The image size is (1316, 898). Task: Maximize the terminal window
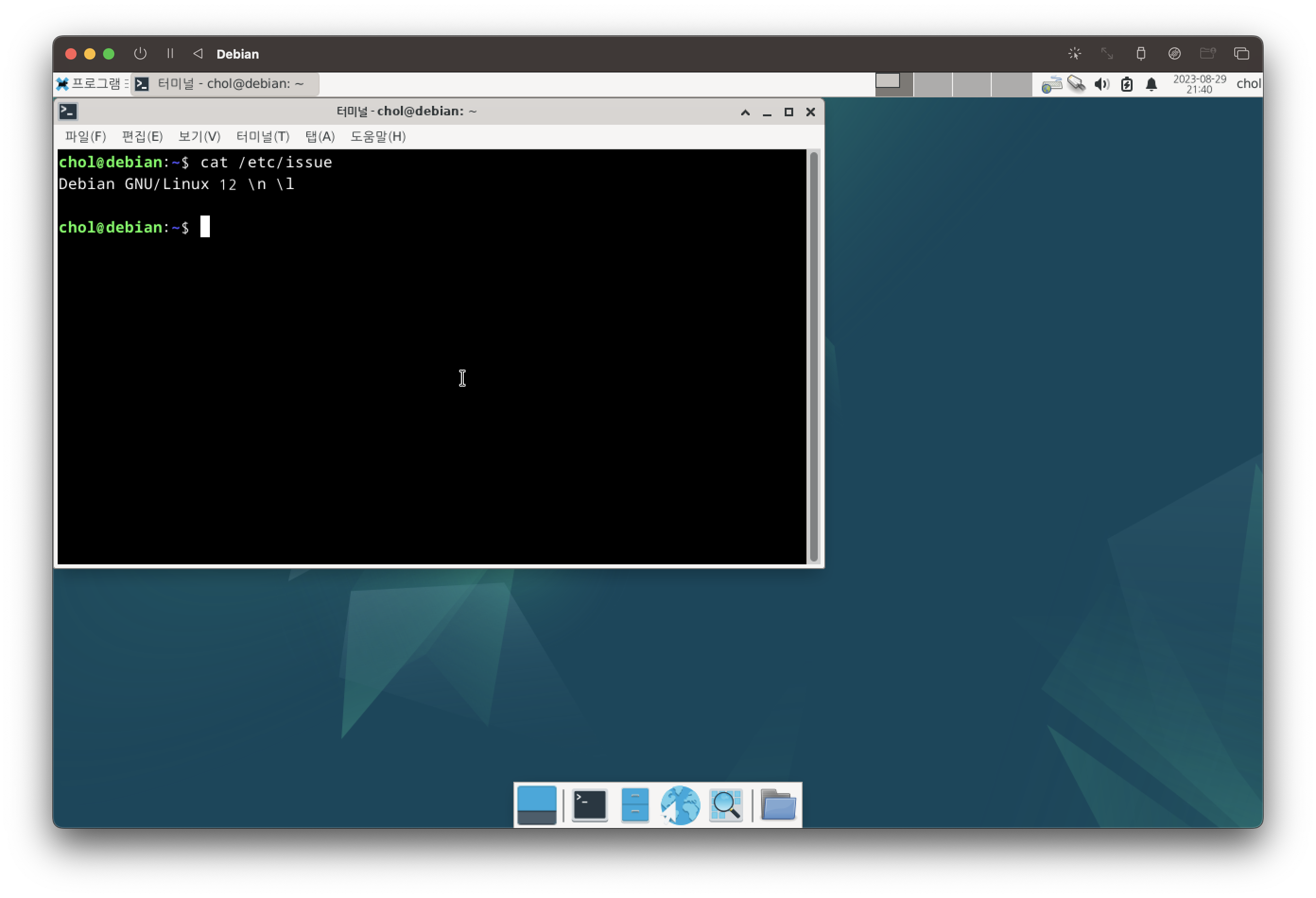tap(788, 112)
